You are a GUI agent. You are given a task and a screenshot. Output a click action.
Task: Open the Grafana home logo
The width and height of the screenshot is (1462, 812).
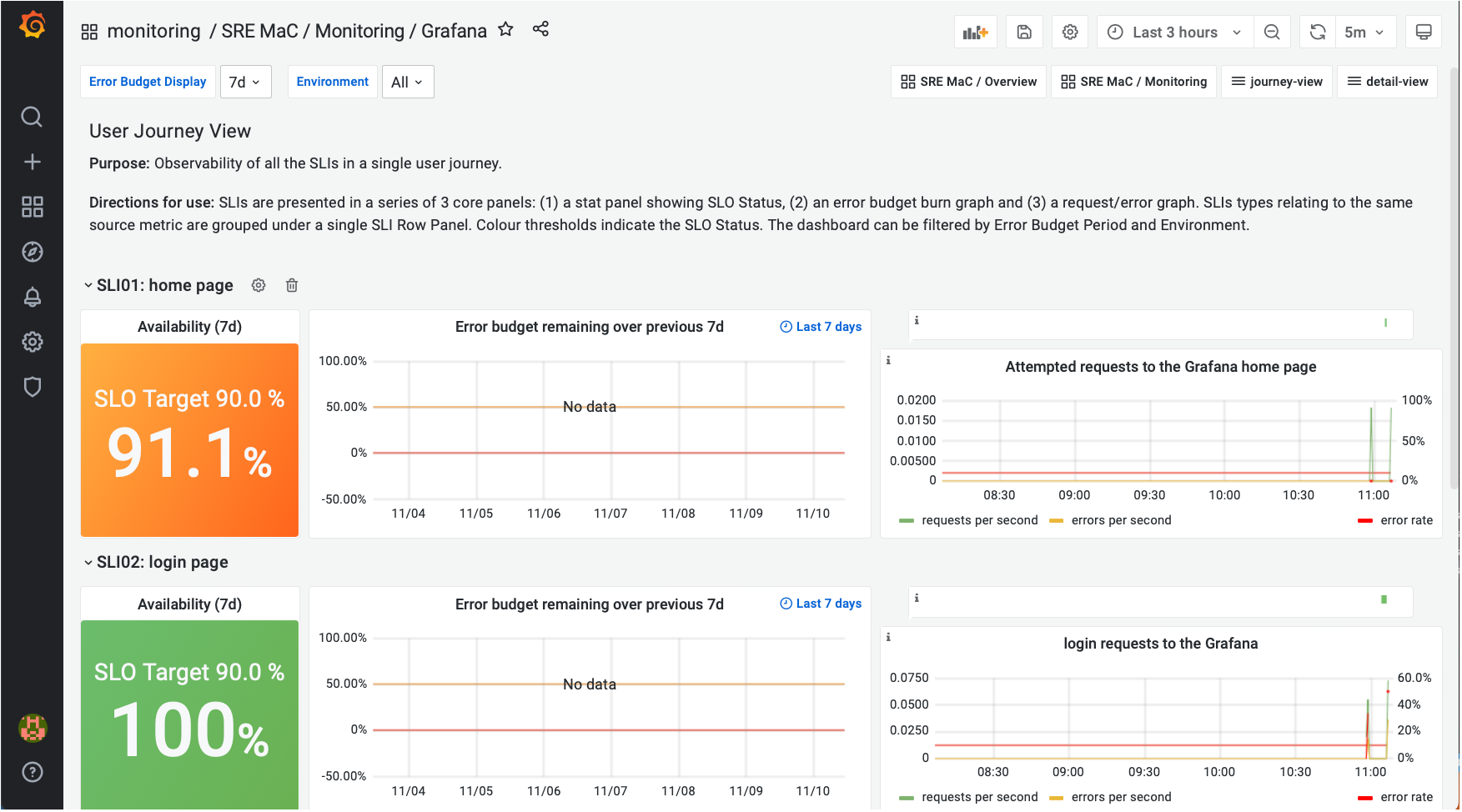click(32, 25)
